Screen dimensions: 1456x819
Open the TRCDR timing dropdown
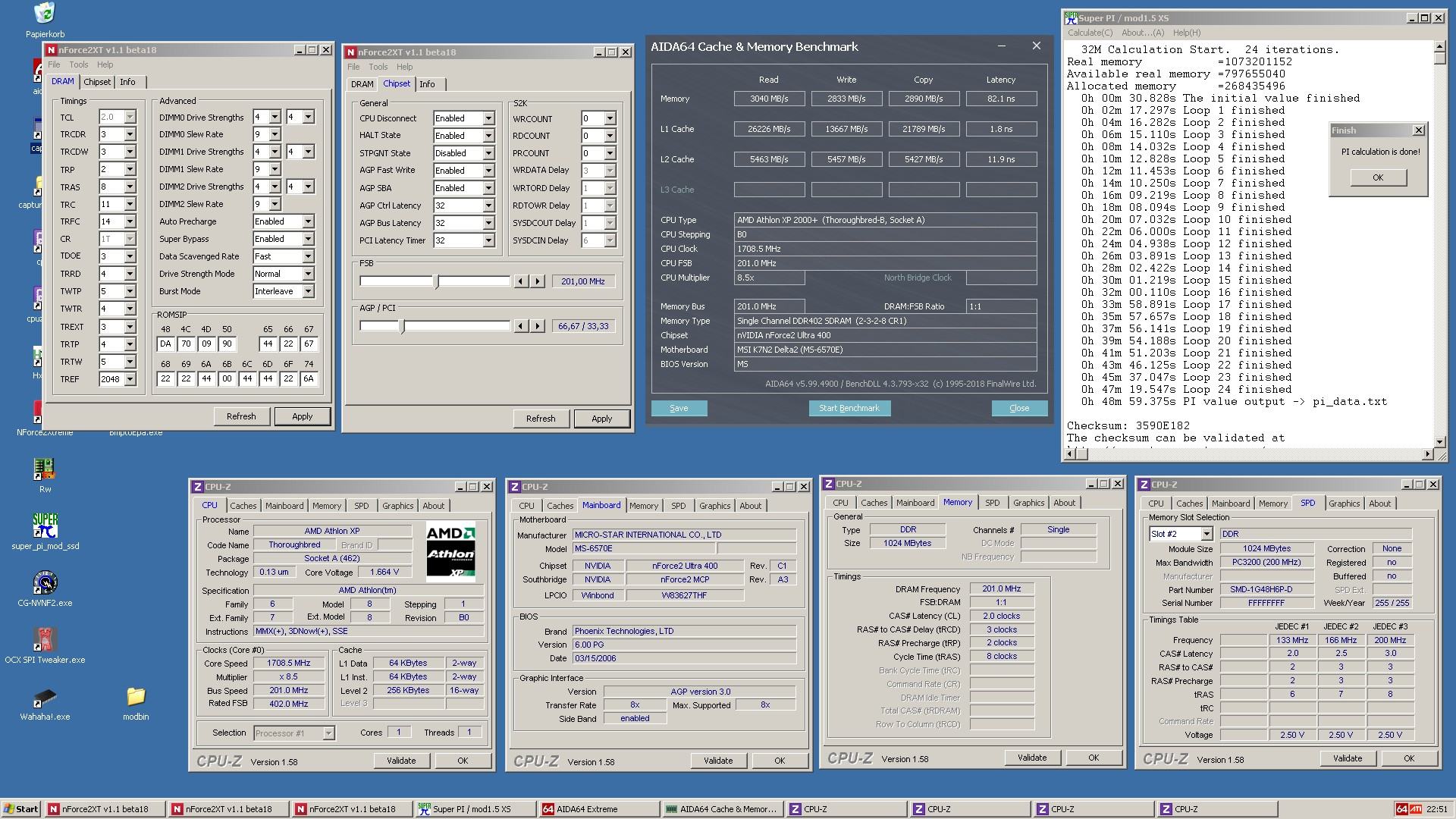(130, 134)
